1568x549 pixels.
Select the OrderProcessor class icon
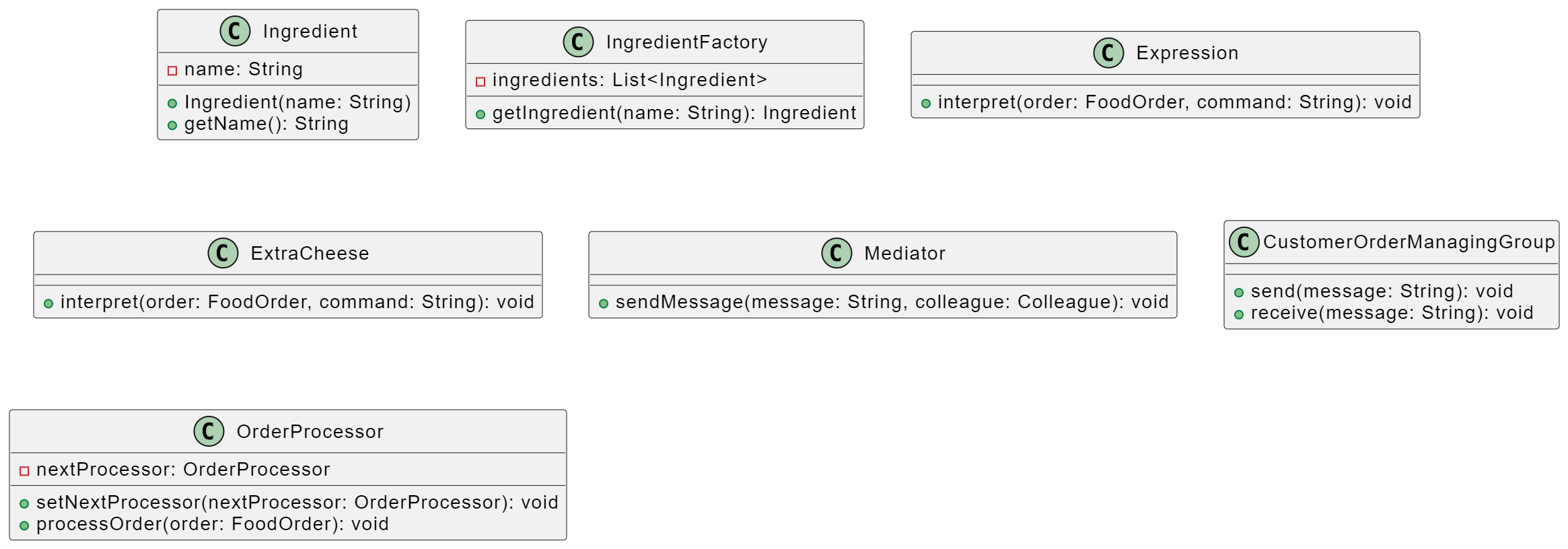click(209, 431)
